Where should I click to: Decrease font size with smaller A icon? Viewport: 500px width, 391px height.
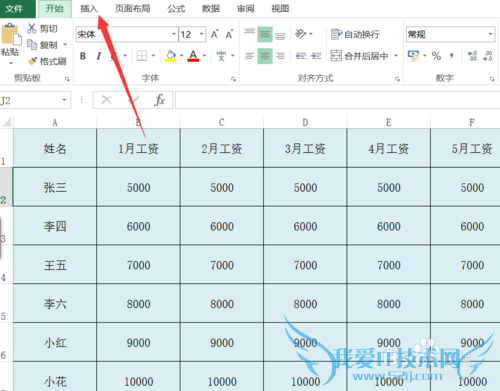coord(229,34)
